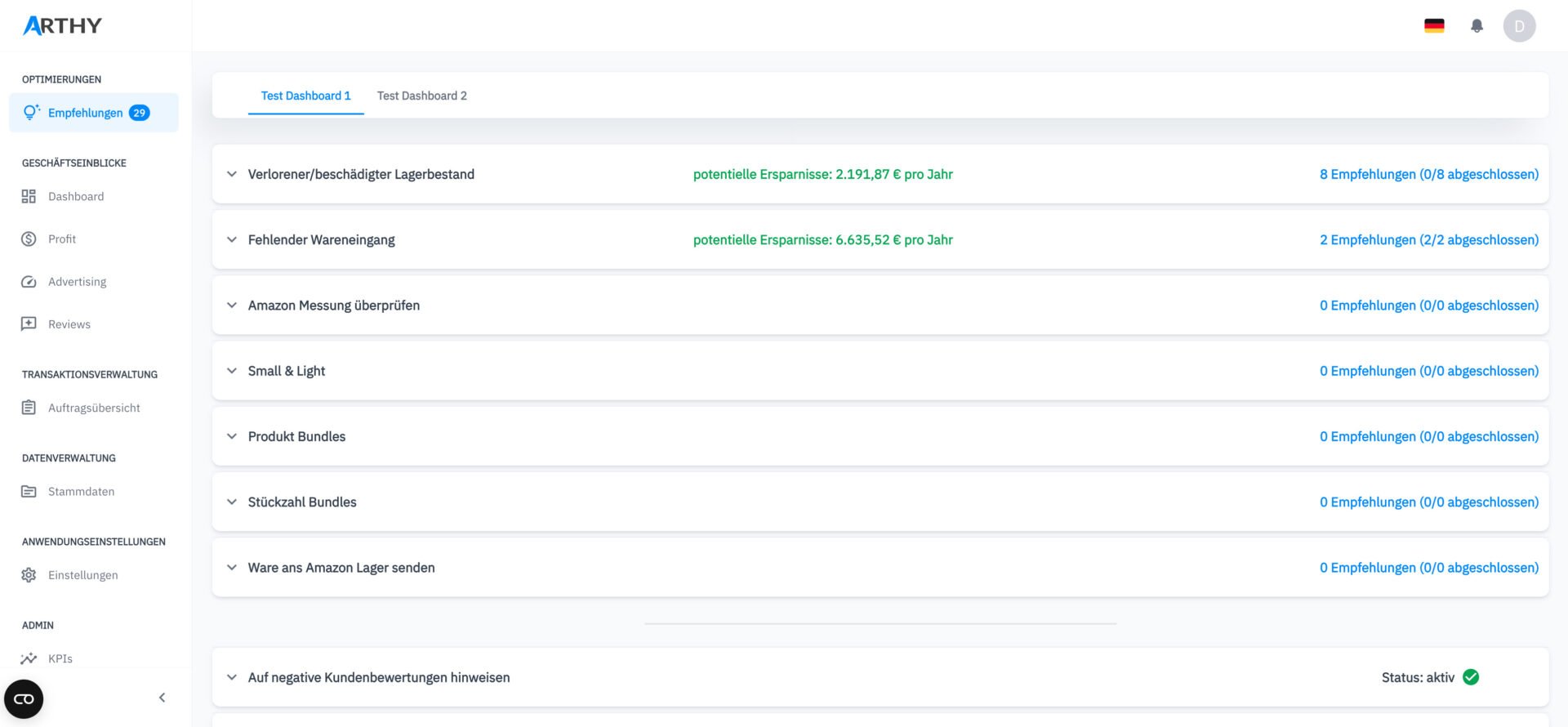Open Auftragsübersicht clipboard icon
This screenshot has height=727, width=1568.
(29, 408)
